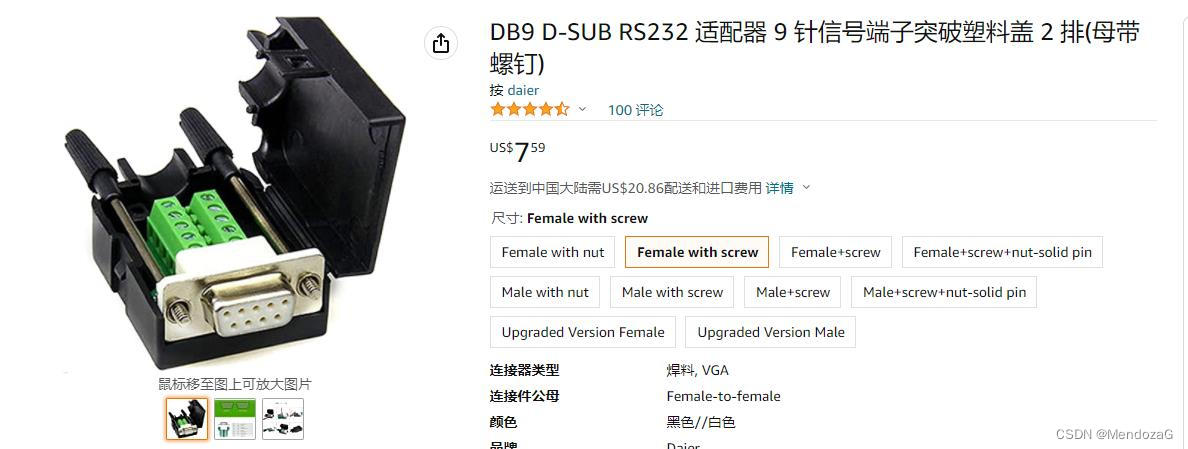Open rating dropdown chevron beside stars
Viewport: 1188px width, 449px height.
tap(582, 110)
